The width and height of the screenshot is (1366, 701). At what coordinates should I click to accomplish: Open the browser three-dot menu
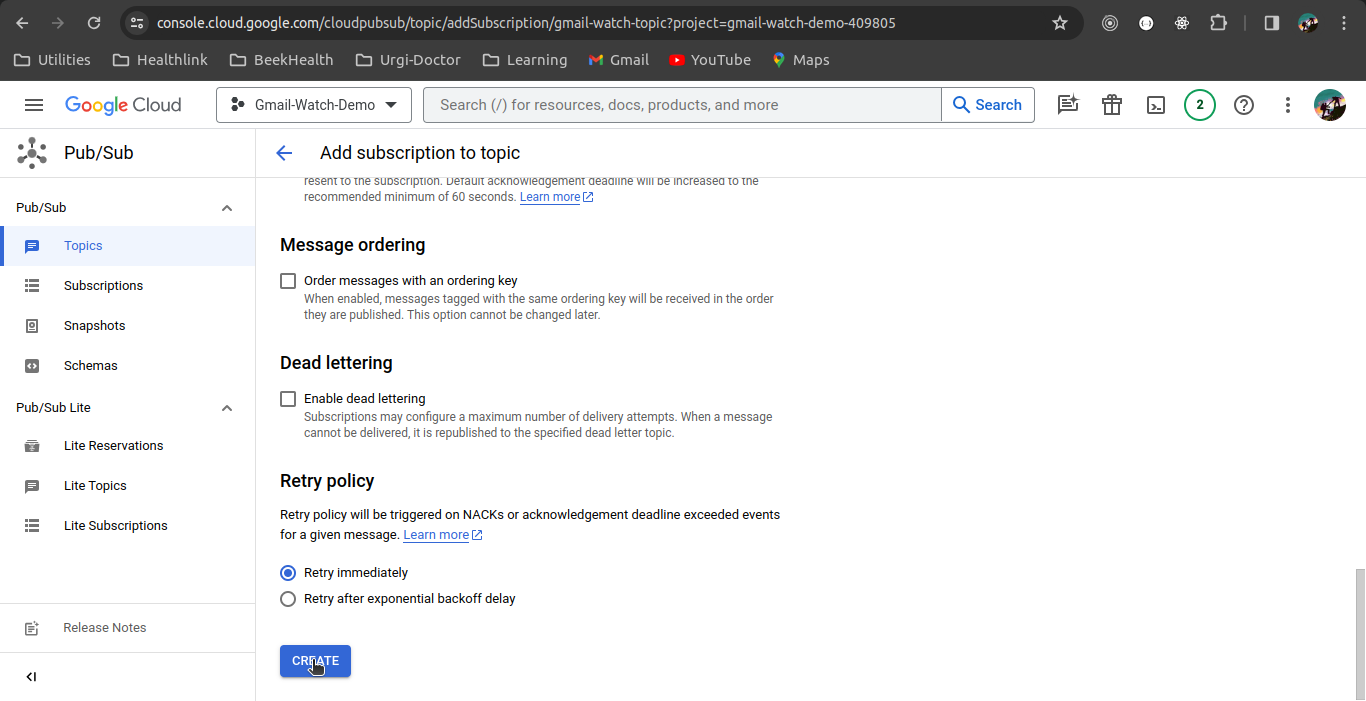[x=1345, y=22]
